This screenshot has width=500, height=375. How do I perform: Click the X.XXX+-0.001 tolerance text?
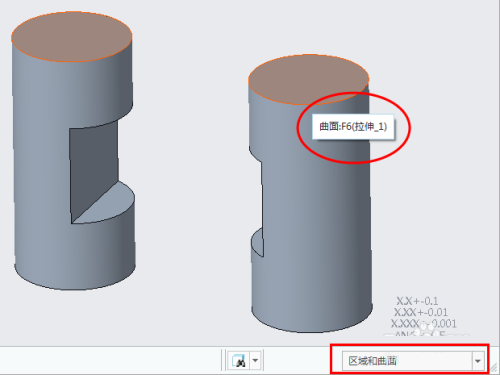423,324
